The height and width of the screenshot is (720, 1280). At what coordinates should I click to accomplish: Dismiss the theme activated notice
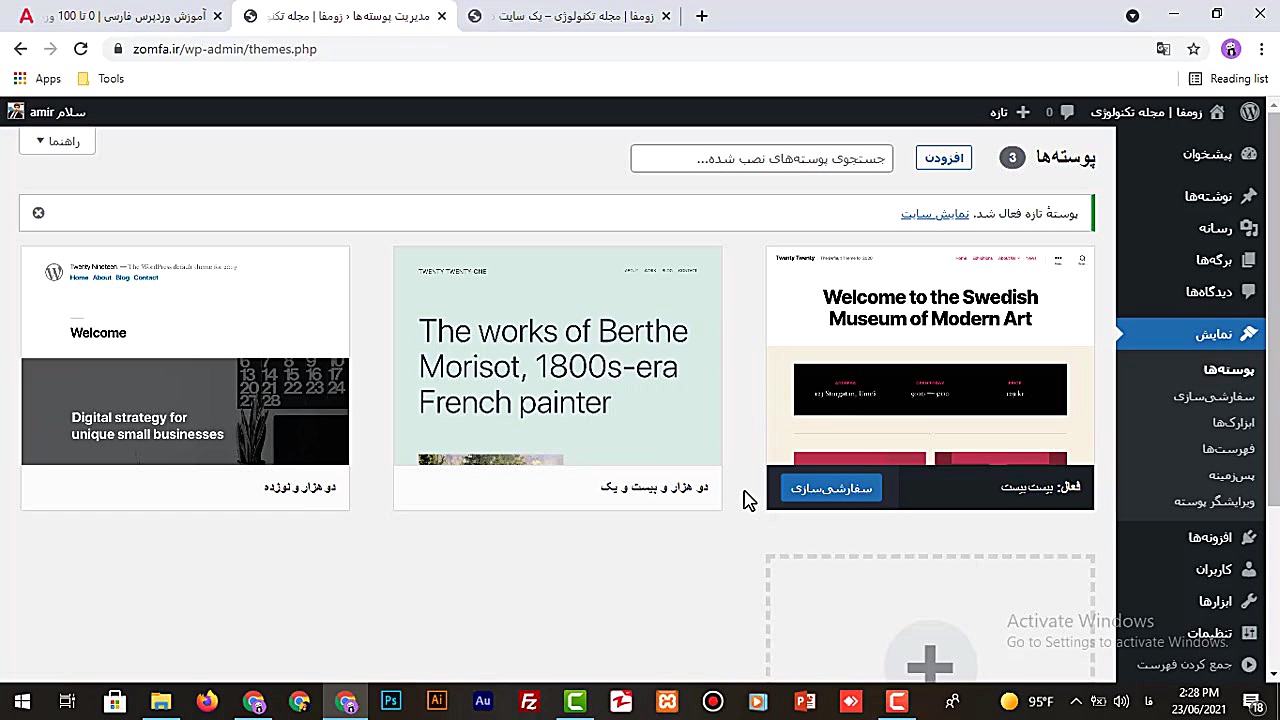[38, 213]
